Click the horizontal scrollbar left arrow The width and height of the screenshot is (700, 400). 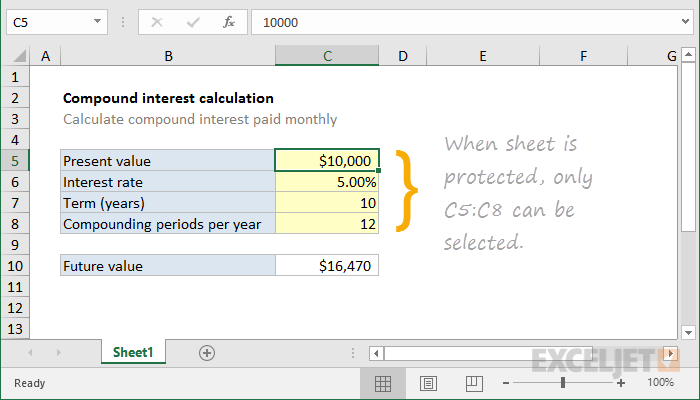click(376, 354)
